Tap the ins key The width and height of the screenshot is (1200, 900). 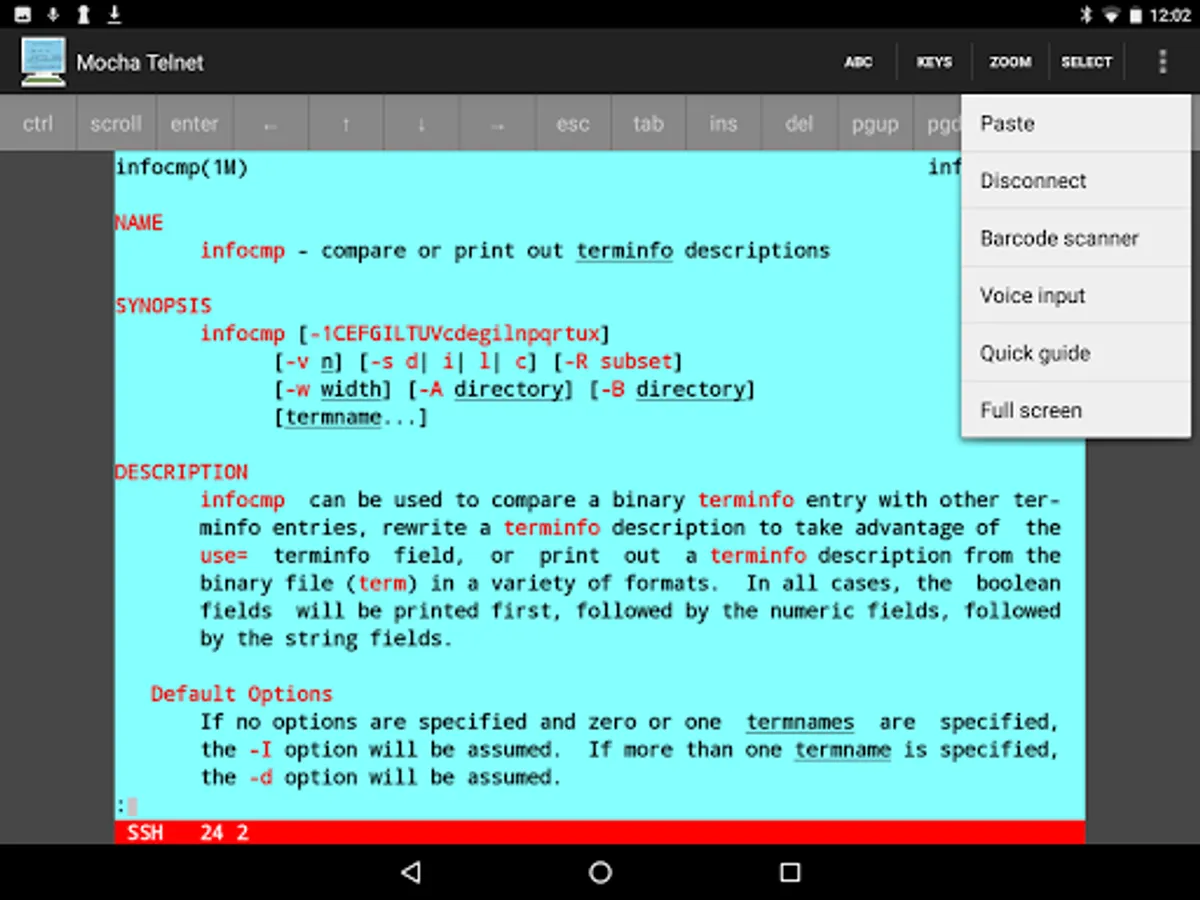pyautogui.click(x=723, y=124)
